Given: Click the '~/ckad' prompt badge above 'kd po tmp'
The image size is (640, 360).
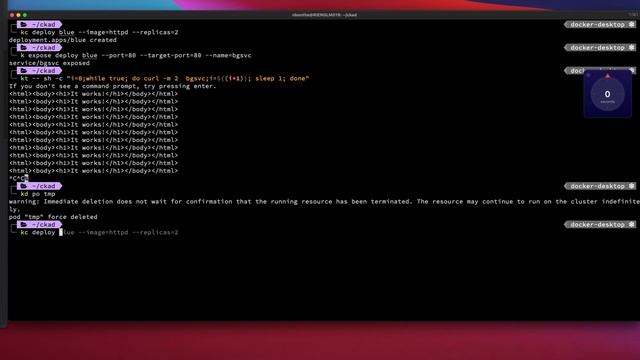Looking at the screenshot, I should click(x=39, y=186).
